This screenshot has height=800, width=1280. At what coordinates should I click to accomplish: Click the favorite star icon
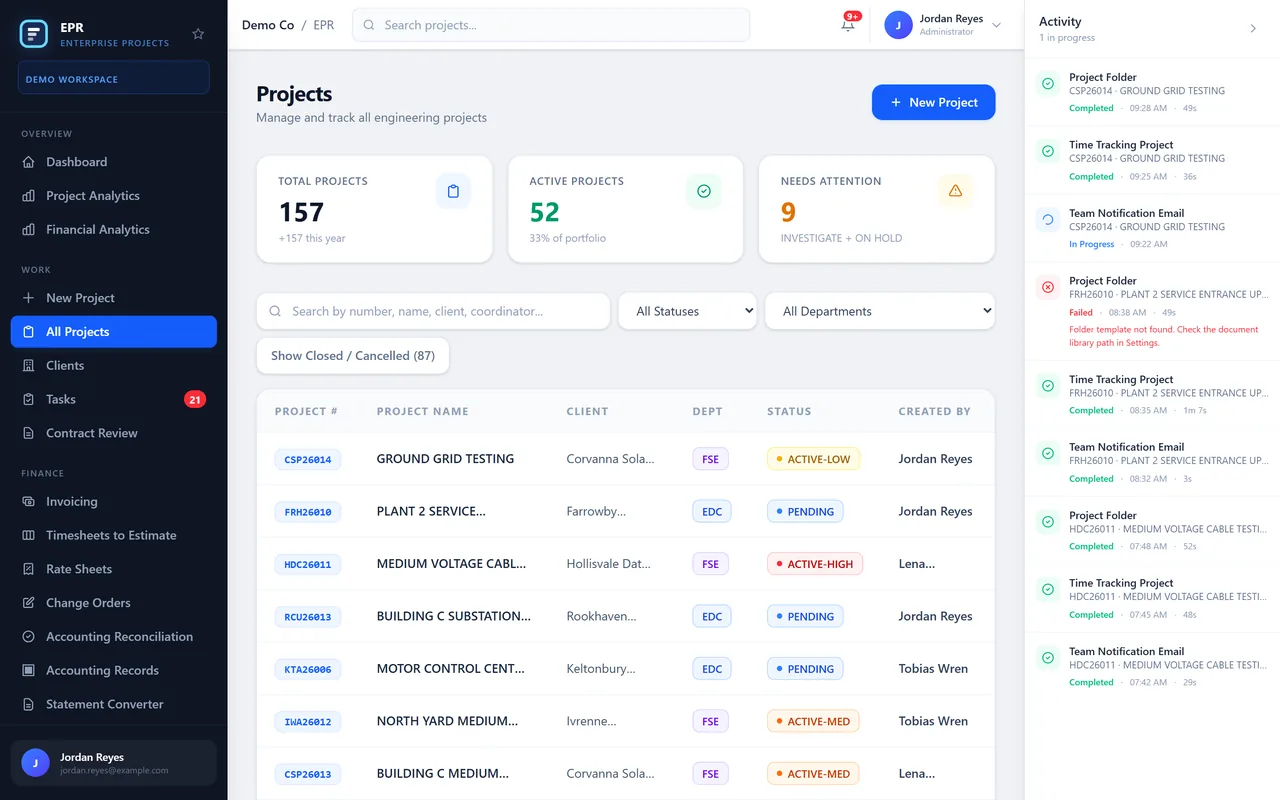tap(198, 34)
